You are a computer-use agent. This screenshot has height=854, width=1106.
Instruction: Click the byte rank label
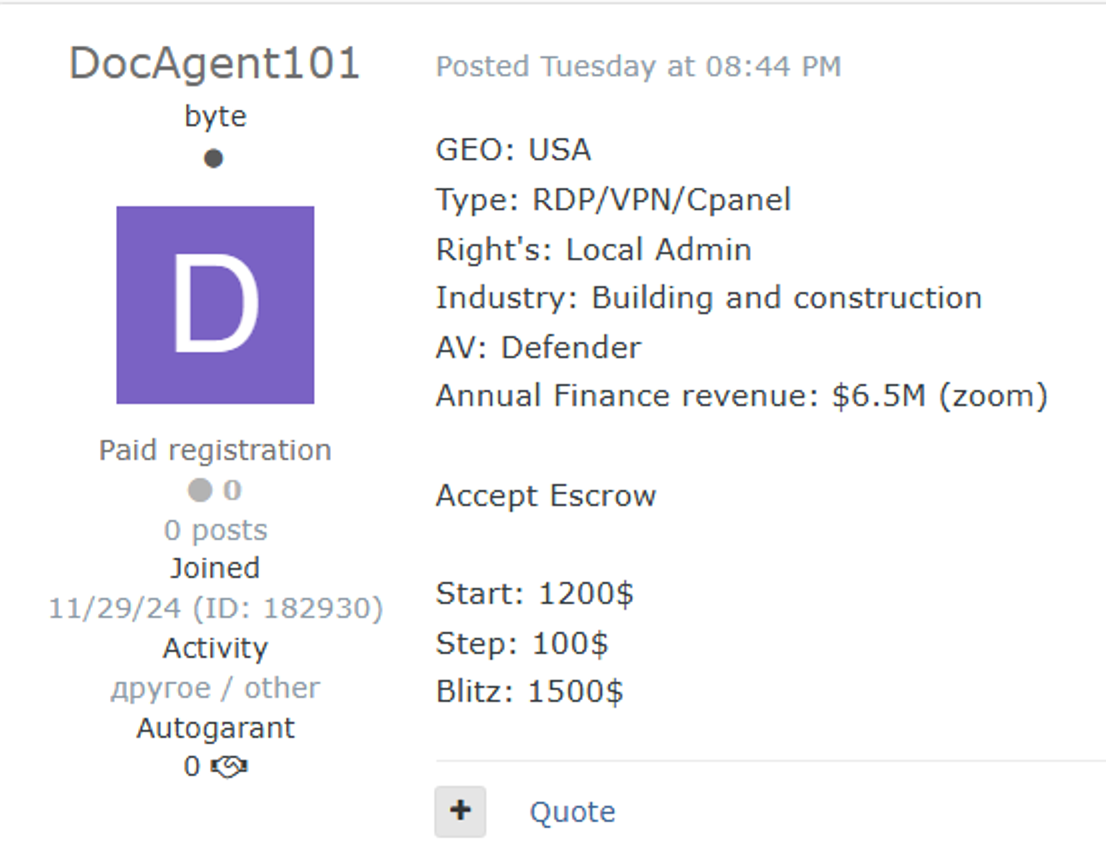pos(215,117)
